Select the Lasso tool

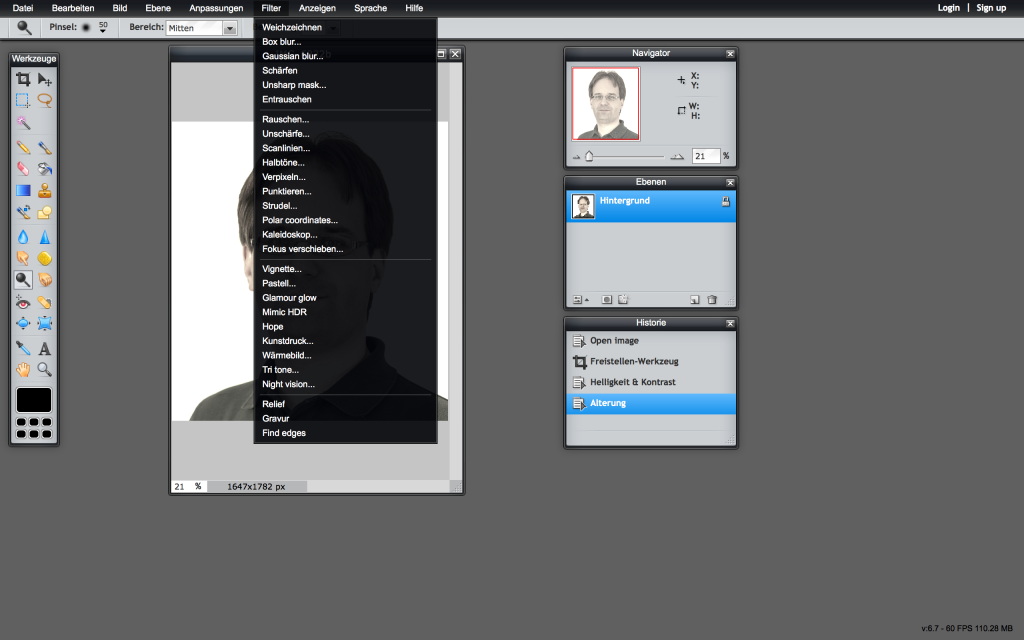pyautogui.click(x=45, y=101)
